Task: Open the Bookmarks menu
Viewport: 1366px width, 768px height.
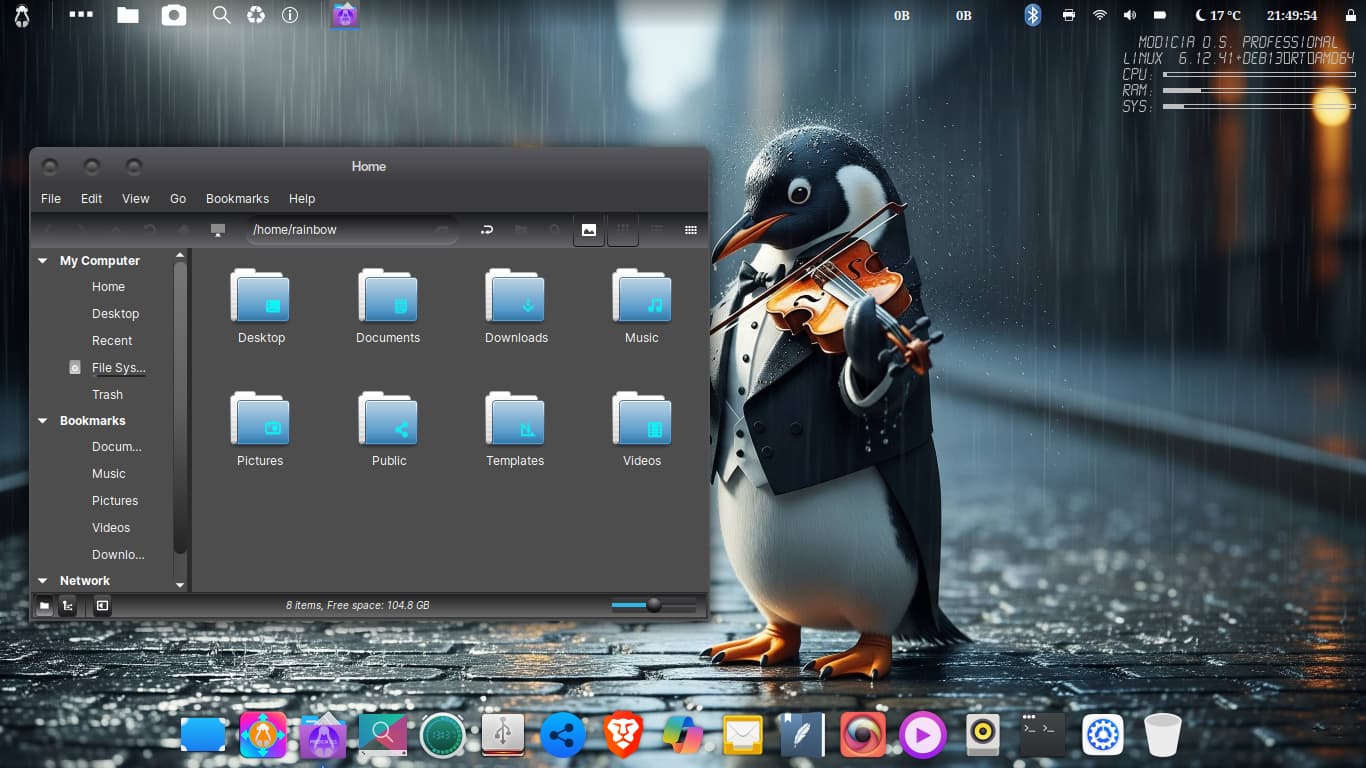Action: (x=237, y=199)
